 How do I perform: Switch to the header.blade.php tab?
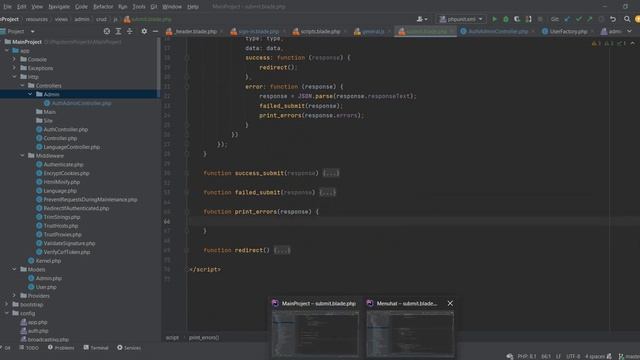click(195, 31)
